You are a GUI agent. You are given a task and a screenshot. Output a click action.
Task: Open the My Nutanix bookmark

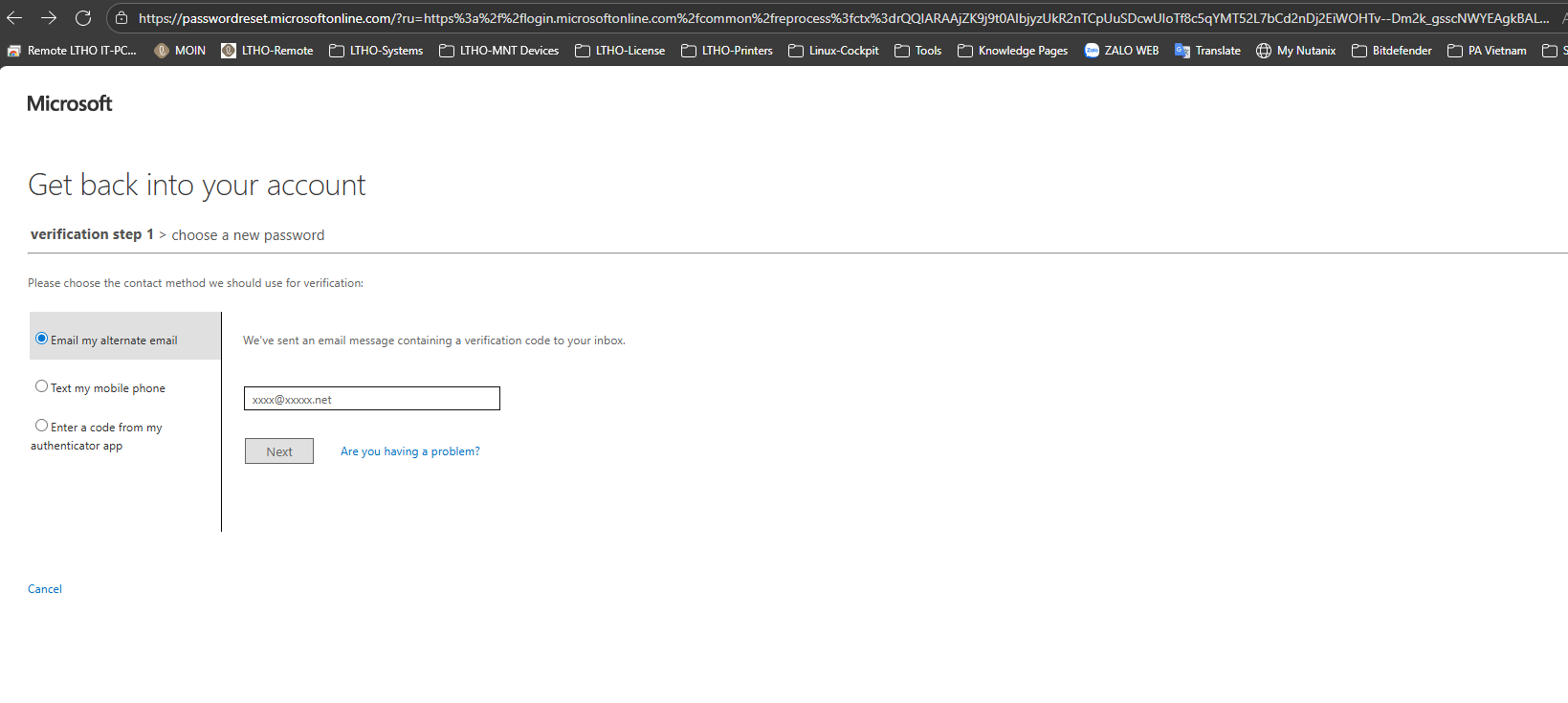click(x=1295, y=51)
